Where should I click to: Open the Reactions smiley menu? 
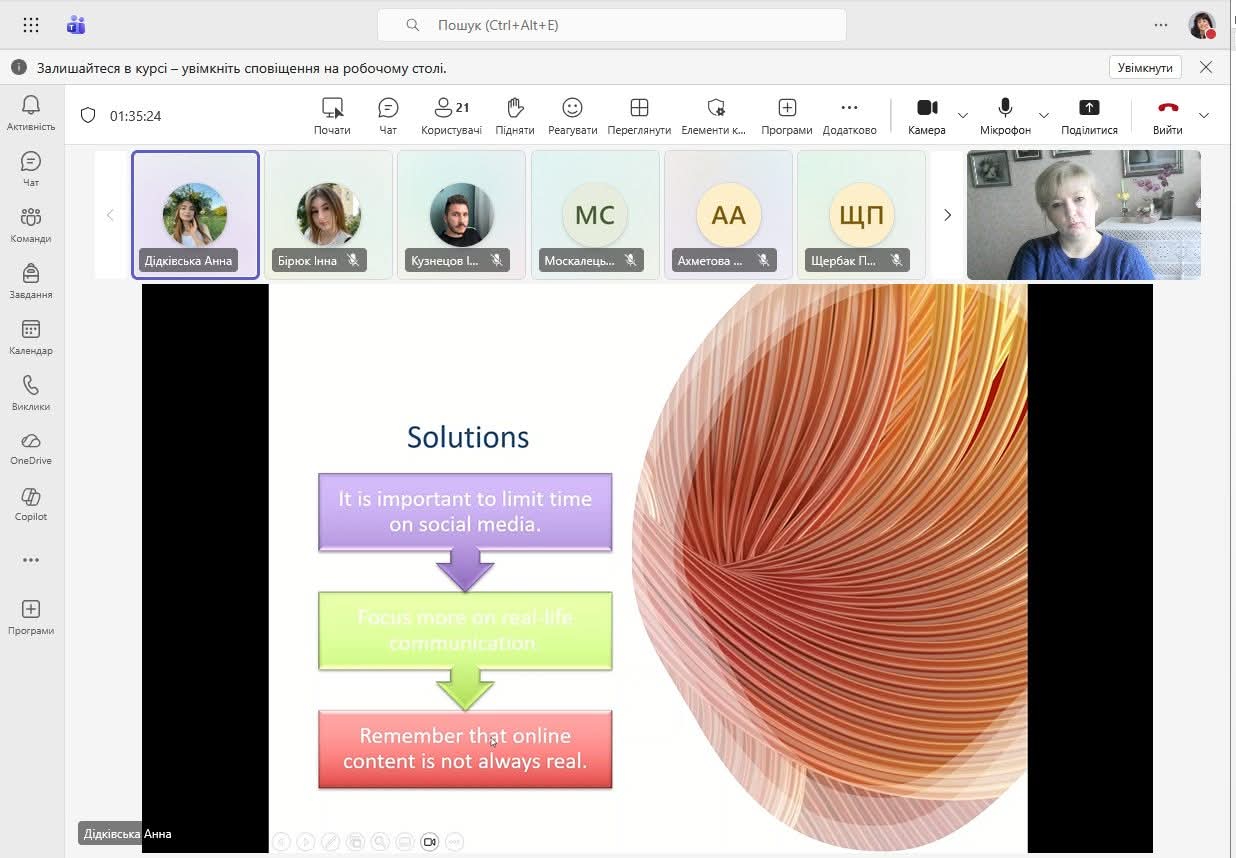coord(572,115)
